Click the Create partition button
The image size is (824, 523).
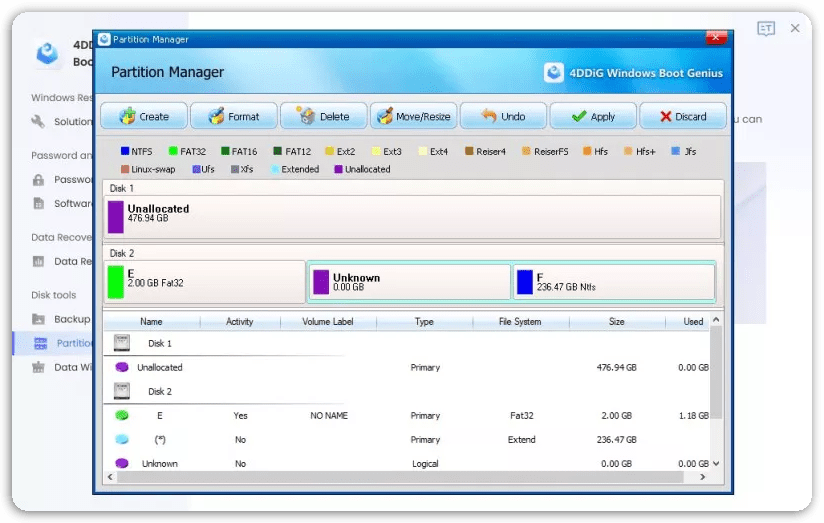[x=144, y=116]
